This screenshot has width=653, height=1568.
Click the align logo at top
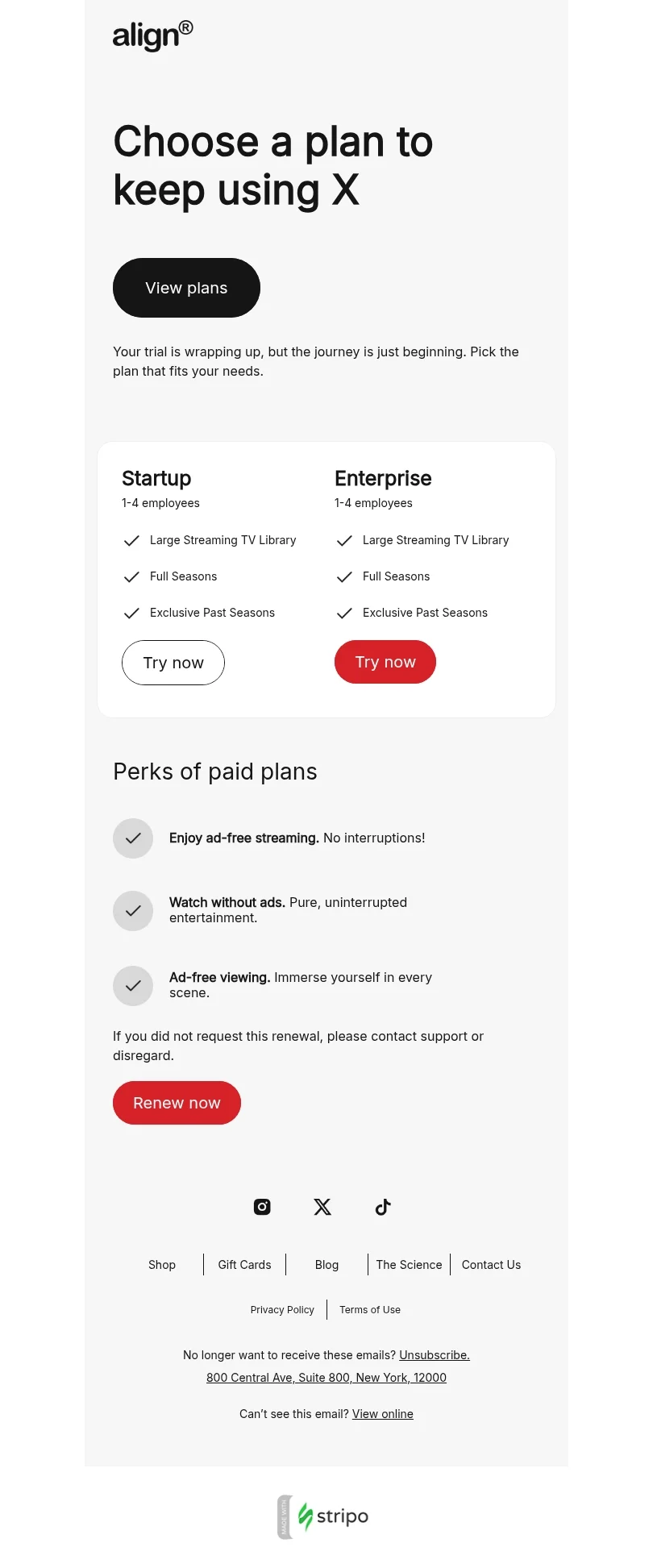coord(153,35)
